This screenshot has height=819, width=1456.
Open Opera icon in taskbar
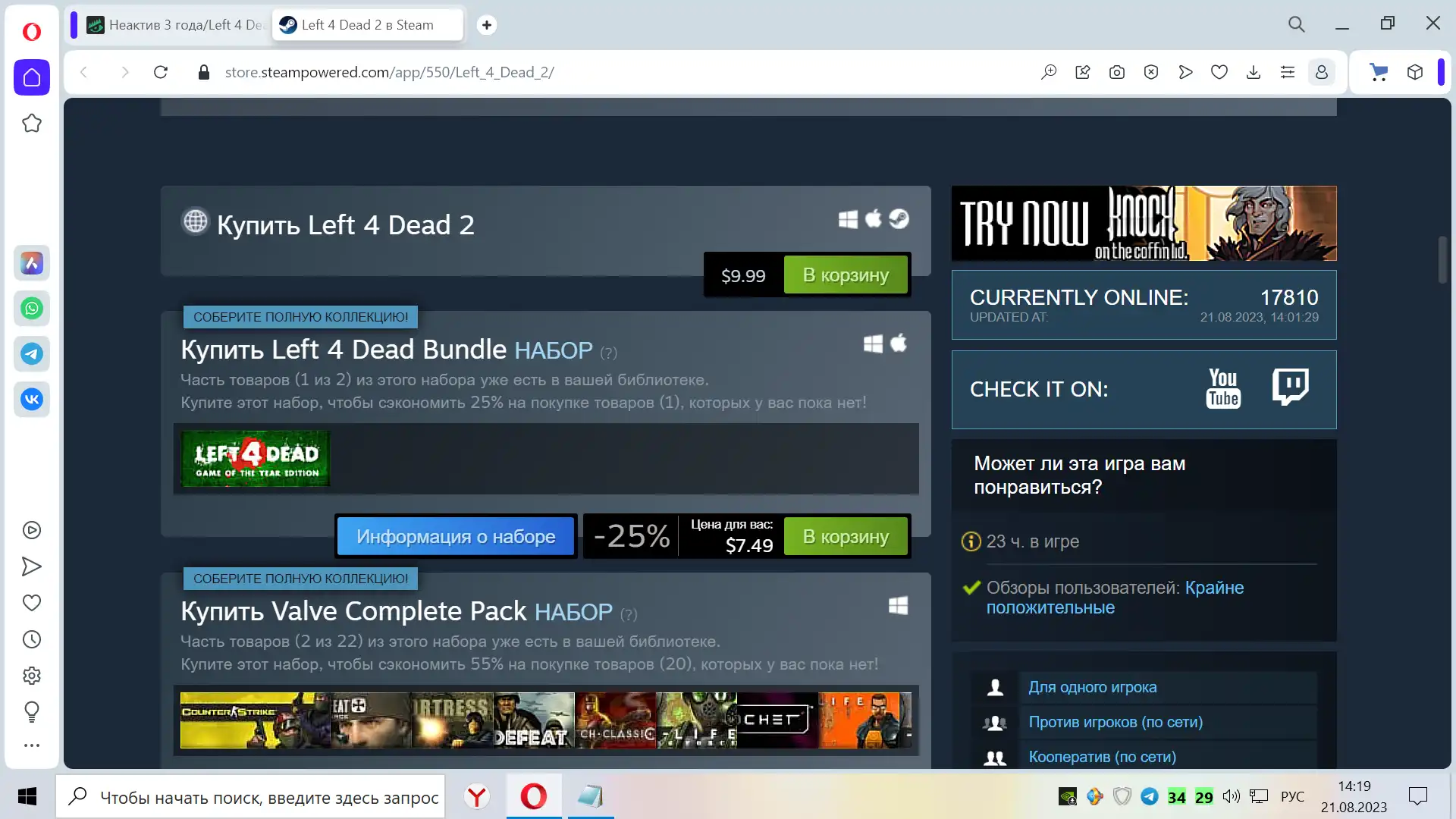point(534,796)
